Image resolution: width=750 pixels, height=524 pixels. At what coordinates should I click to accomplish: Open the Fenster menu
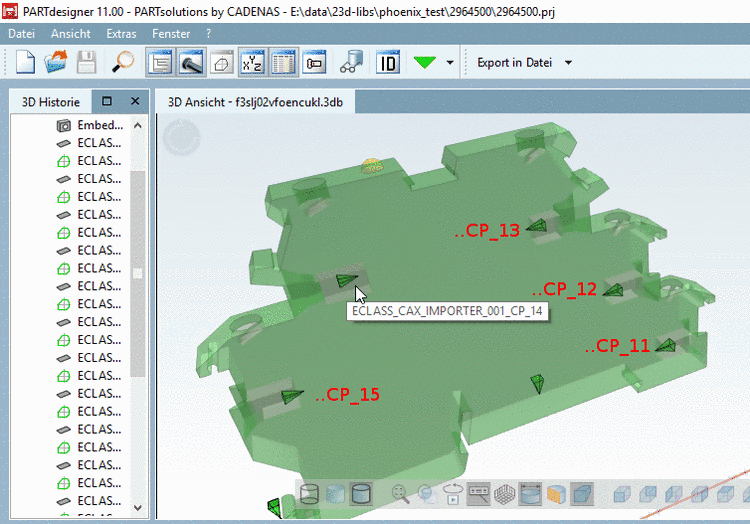pyautogui.click(x=171, y=34)
